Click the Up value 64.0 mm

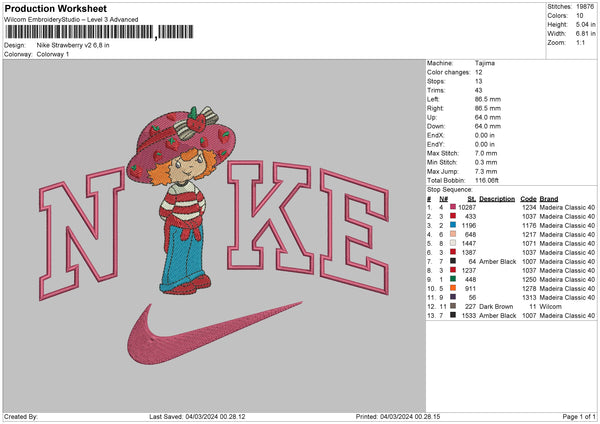(x=488, y=117)
